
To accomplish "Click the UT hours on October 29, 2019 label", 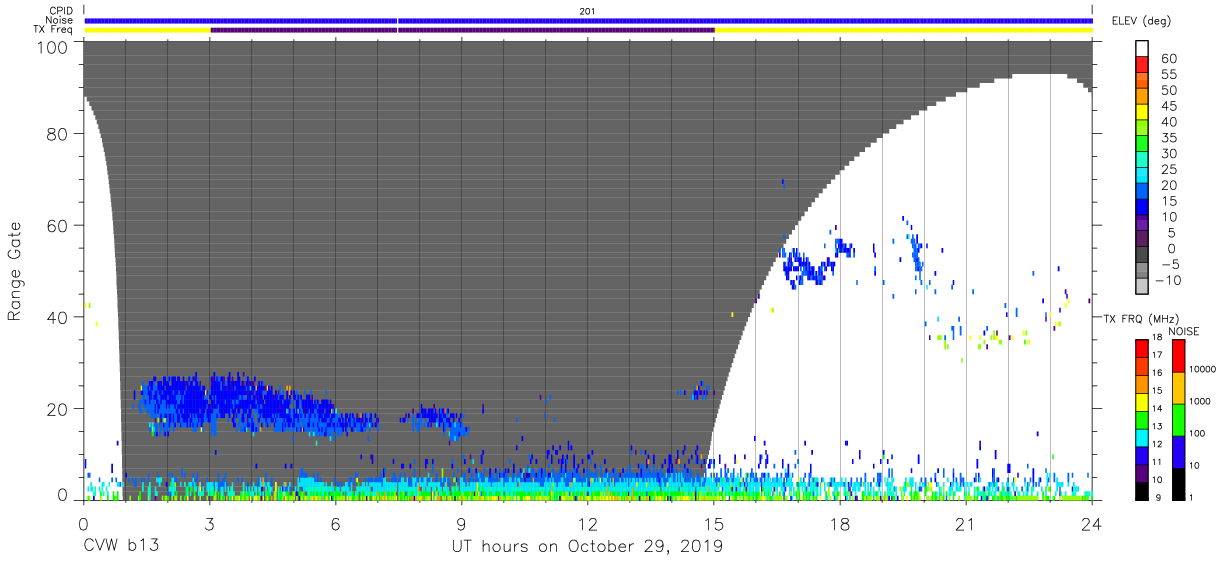I will 587,547.
